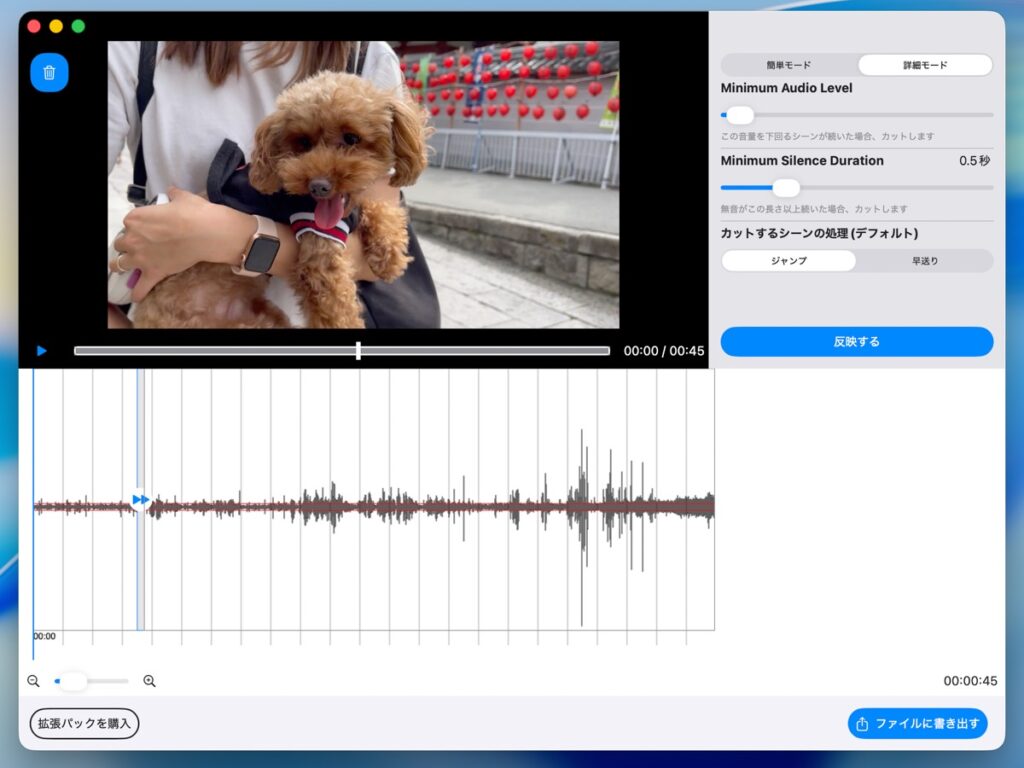Click the green fullscreen window button

pyautogui.click(x=78, y=26)
